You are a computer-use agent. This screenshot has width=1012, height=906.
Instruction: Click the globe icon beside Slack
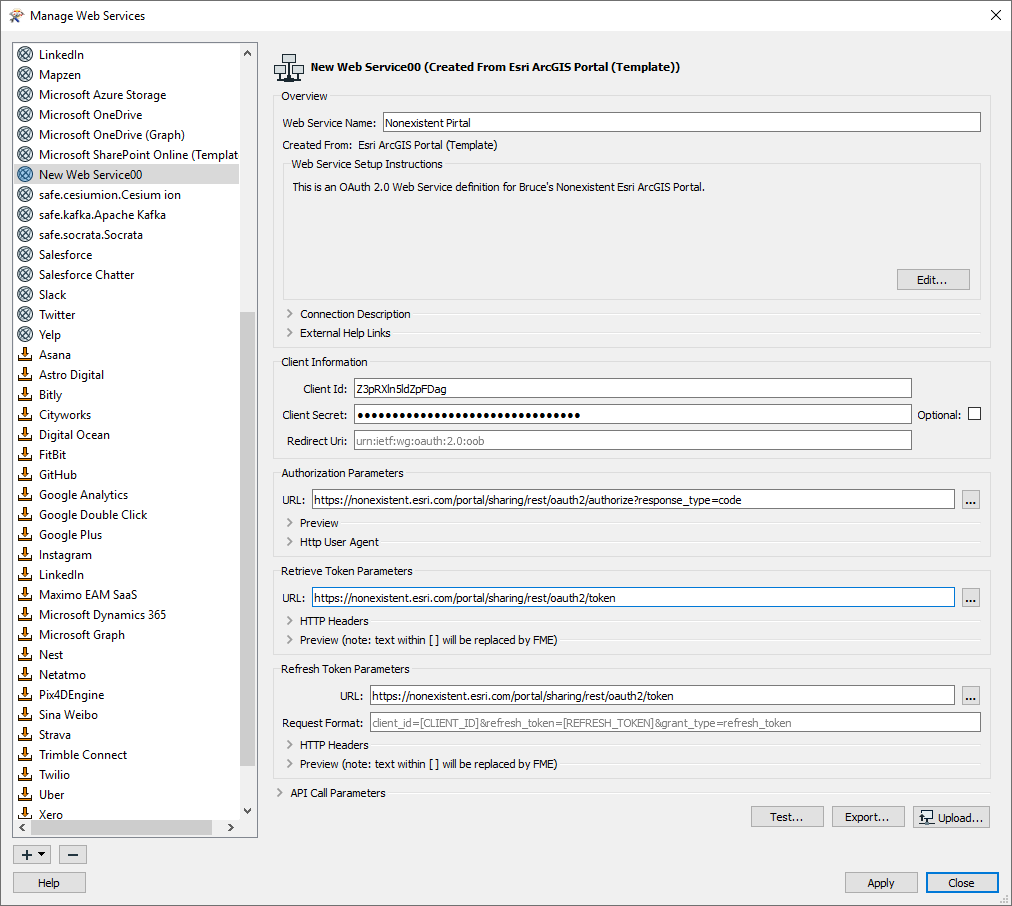click(25, 294)
